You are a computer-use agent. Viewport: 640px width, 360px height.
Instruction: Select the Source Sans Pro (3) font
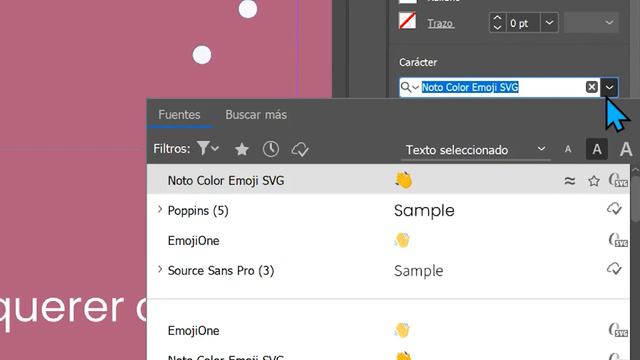point(221,271)
